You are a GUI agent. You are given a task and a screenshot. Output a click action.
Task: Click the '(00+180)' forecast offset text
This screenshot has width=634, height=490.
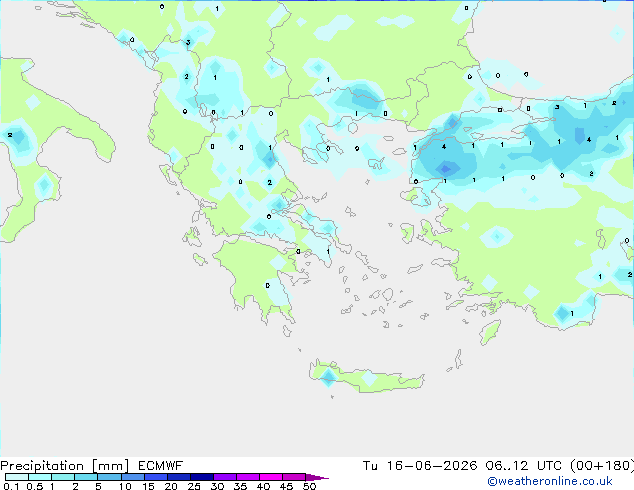[x=602, y=466]
